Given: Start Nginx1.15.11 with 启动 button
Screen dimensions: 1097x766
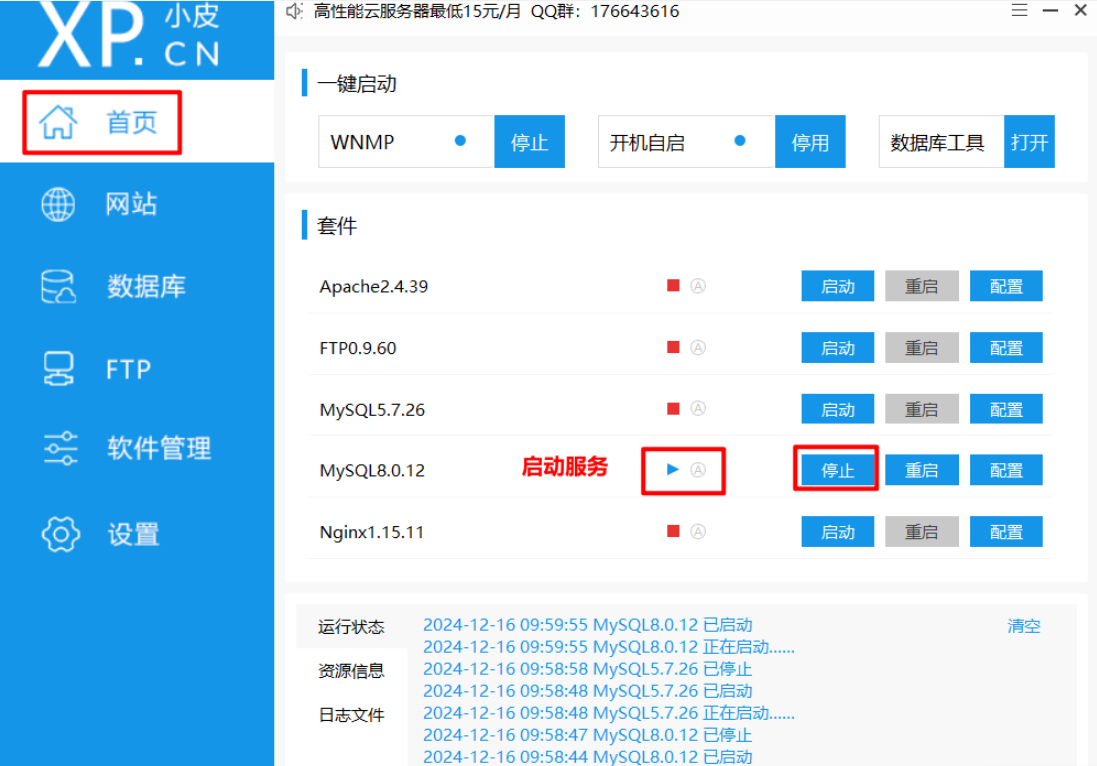Looking at the screenshot, I should pyautogui.click(x=837, y=532).
